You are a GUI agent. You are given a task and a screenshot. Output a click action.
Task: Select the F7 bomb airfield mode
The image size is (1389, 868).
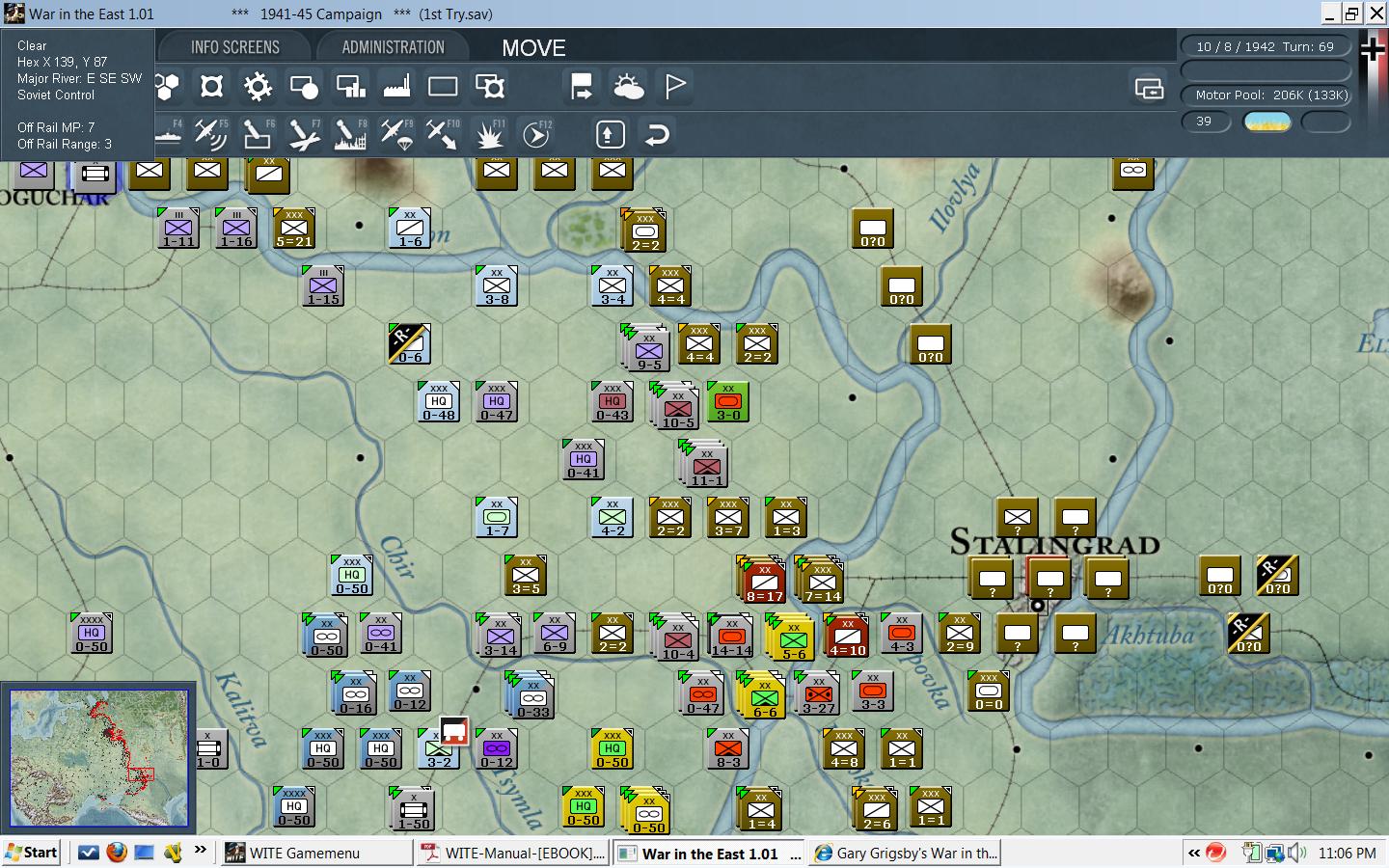[304, 134]
